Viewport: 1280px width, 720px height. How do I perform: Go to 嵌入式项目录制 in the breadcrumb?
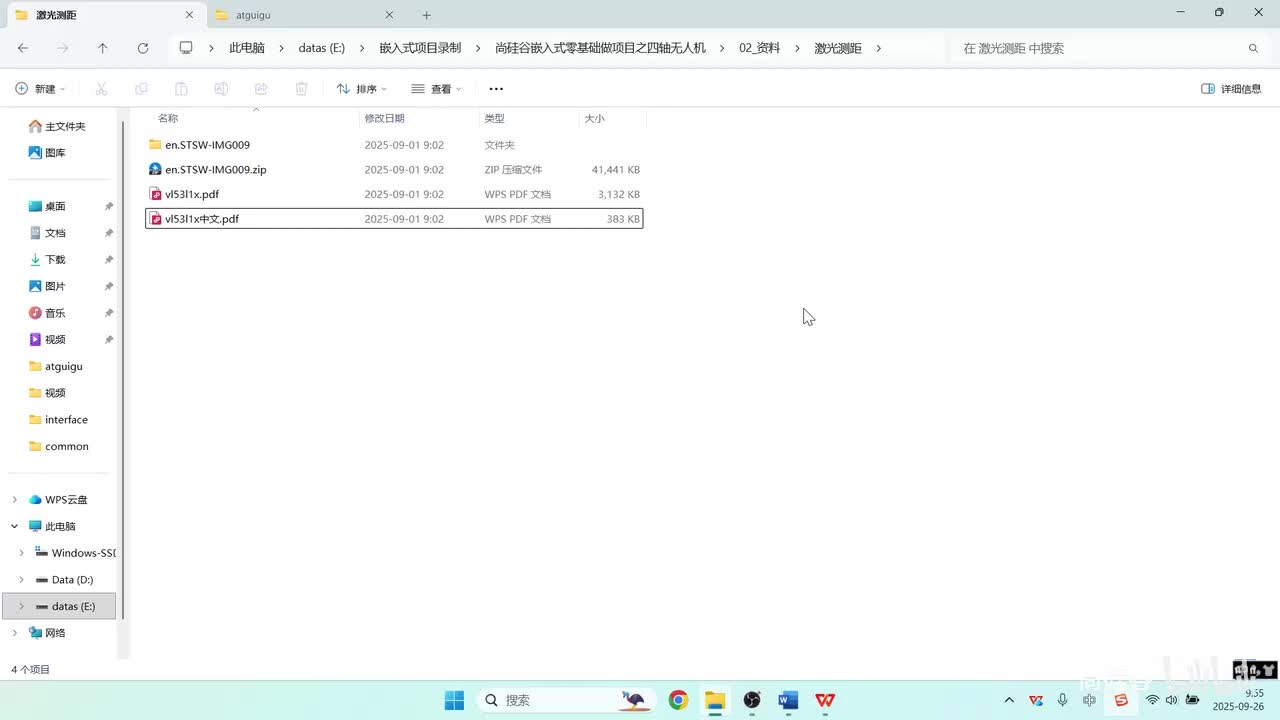[x=420, y=48]
